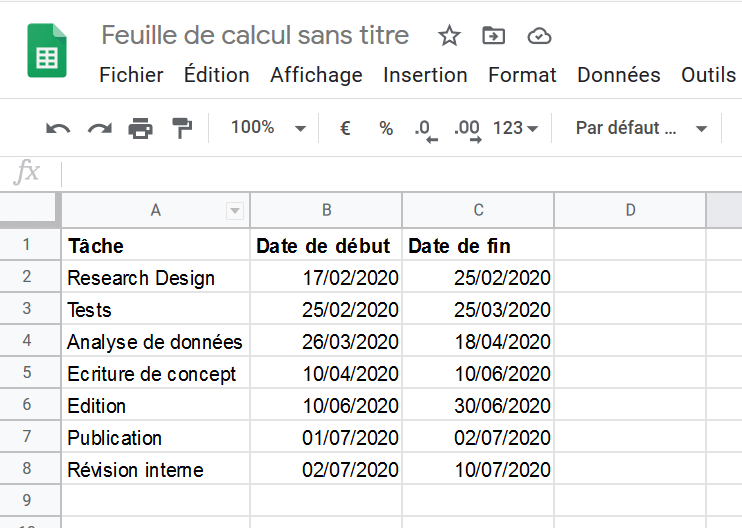Viewport: 742px width, 528px height.
Task: Select the Révision interne cell
Action: [x=156, y=469]
